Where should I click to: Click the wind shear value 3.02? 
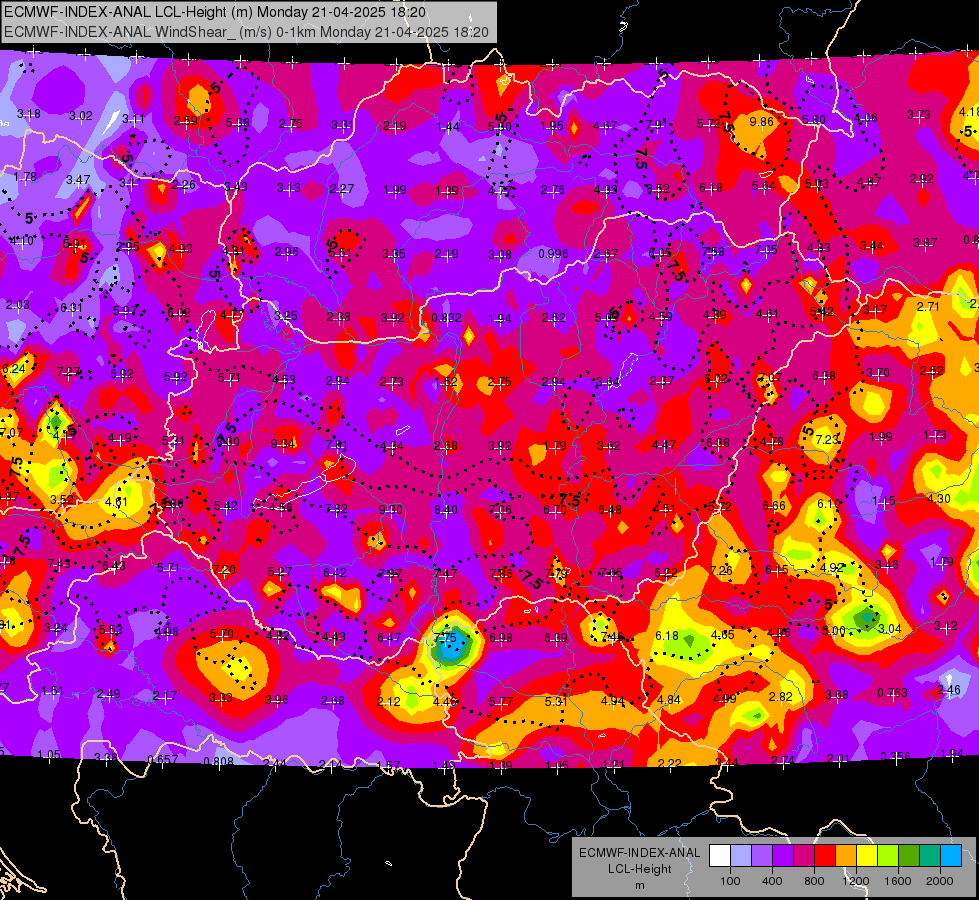pos(81,116)
